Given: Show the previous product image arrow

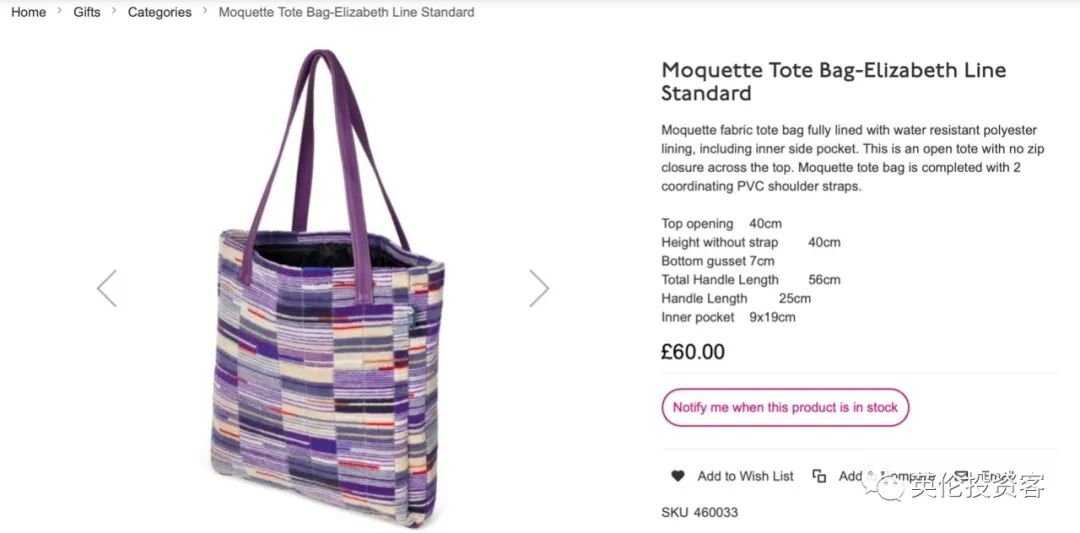Looking at the screenshot, I should click(107, 288).
